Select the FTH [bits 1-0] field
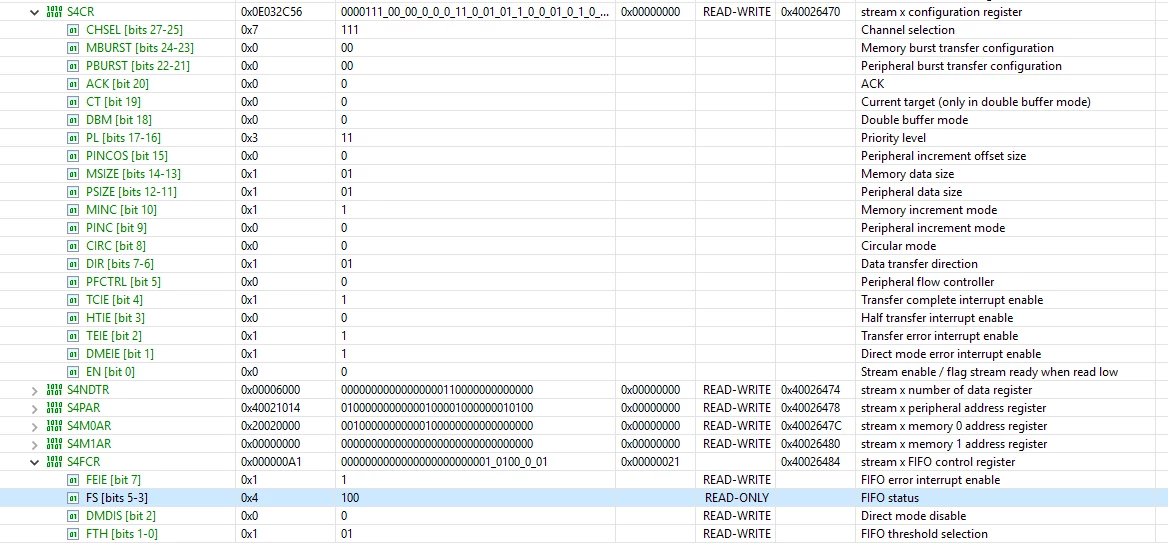 coord(121,533)
